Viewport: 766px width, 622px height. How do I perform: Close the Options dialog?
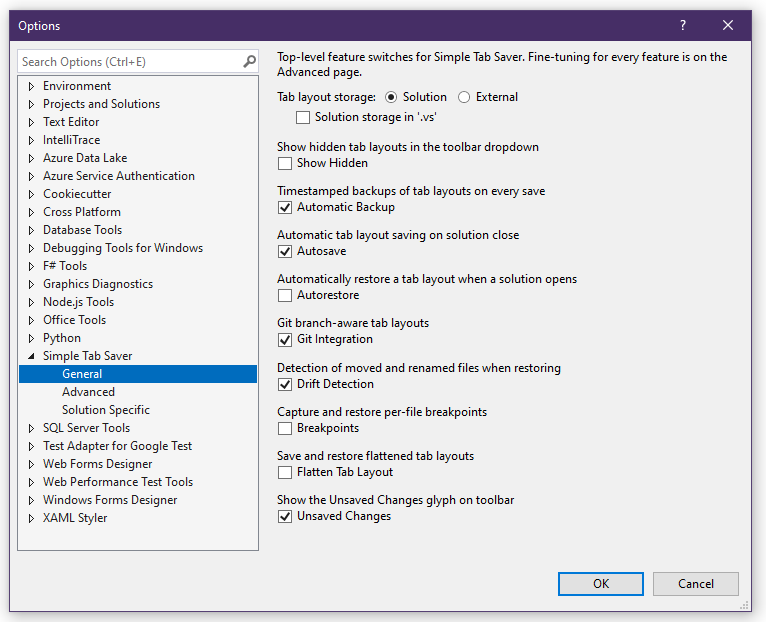728,25
